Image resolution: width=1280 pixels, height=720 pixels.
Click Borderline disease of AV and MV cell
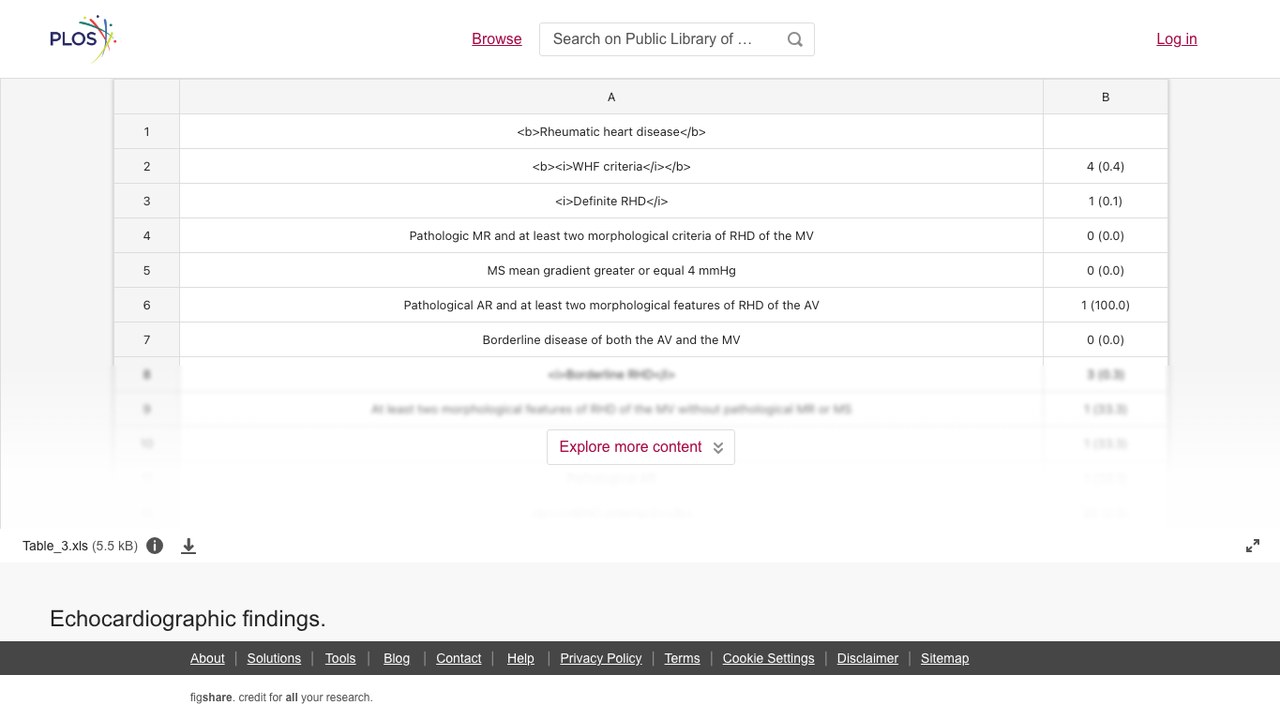click(x=611, y=340)
